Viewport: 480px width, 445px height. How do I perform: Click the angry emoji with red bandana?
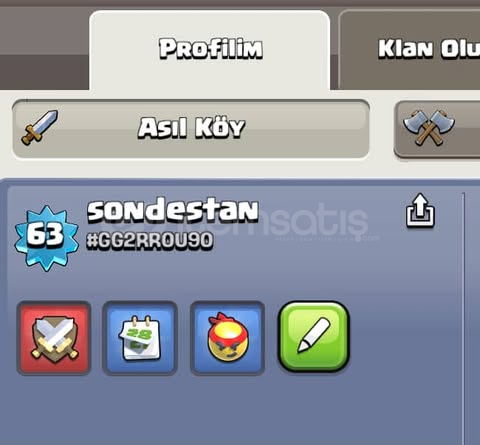pos(227,338)
